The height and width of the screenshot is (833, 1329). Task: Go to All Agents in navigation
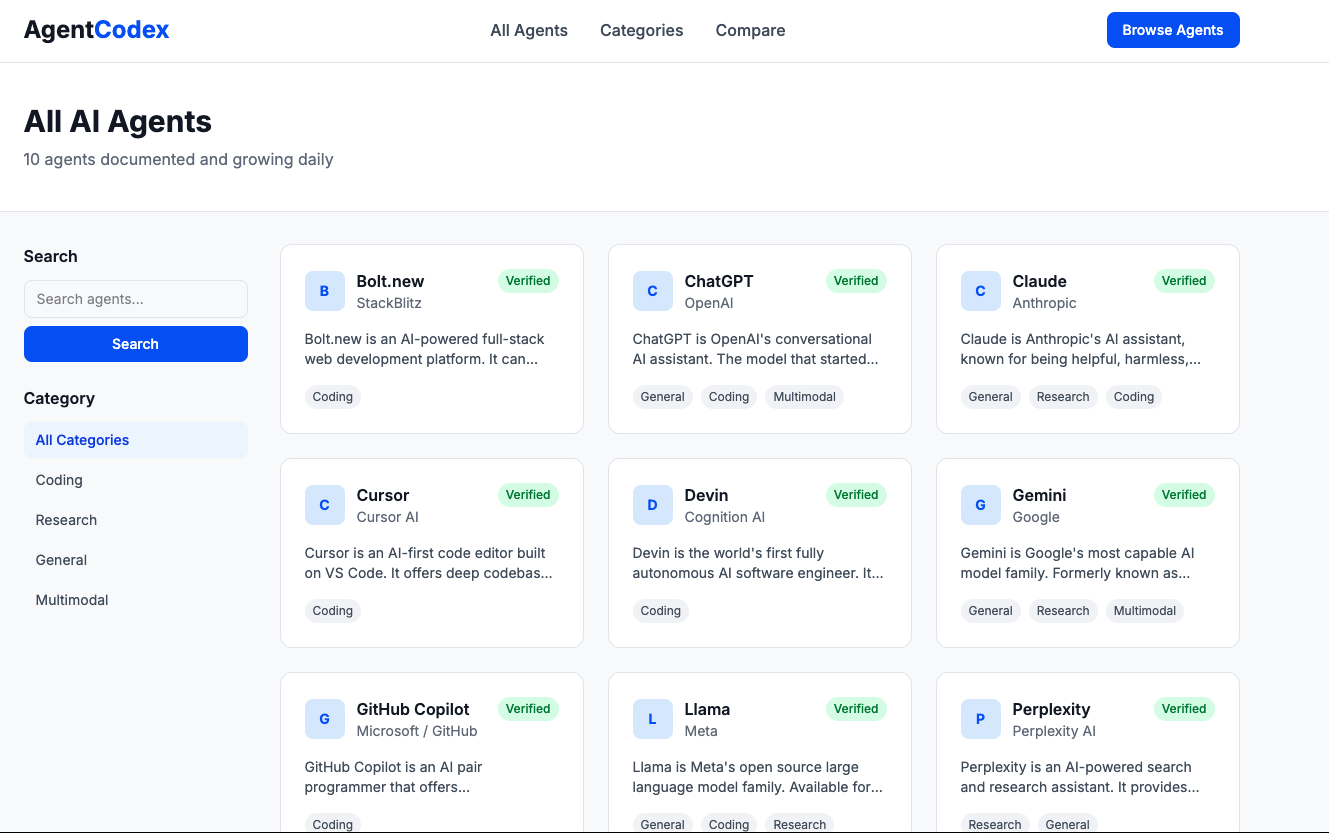(529, 30)
